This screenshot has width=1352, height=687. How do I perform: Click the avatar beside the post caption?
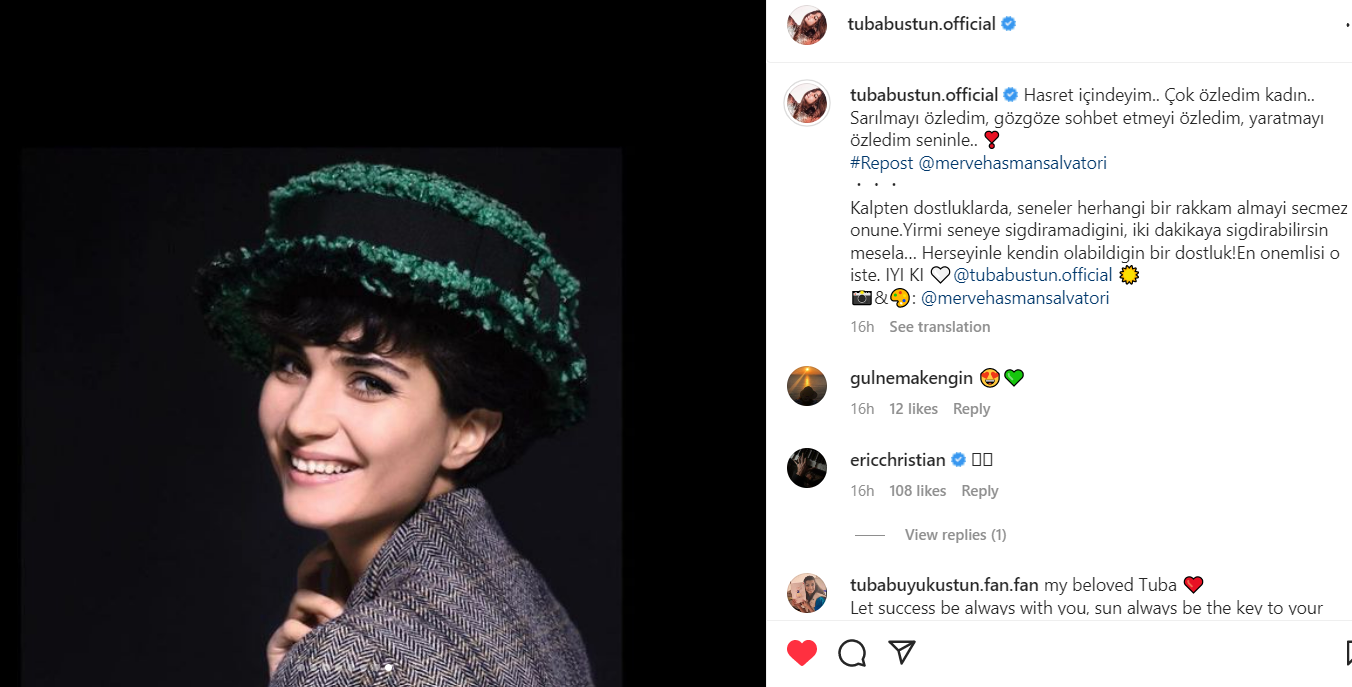pos(807,102)
